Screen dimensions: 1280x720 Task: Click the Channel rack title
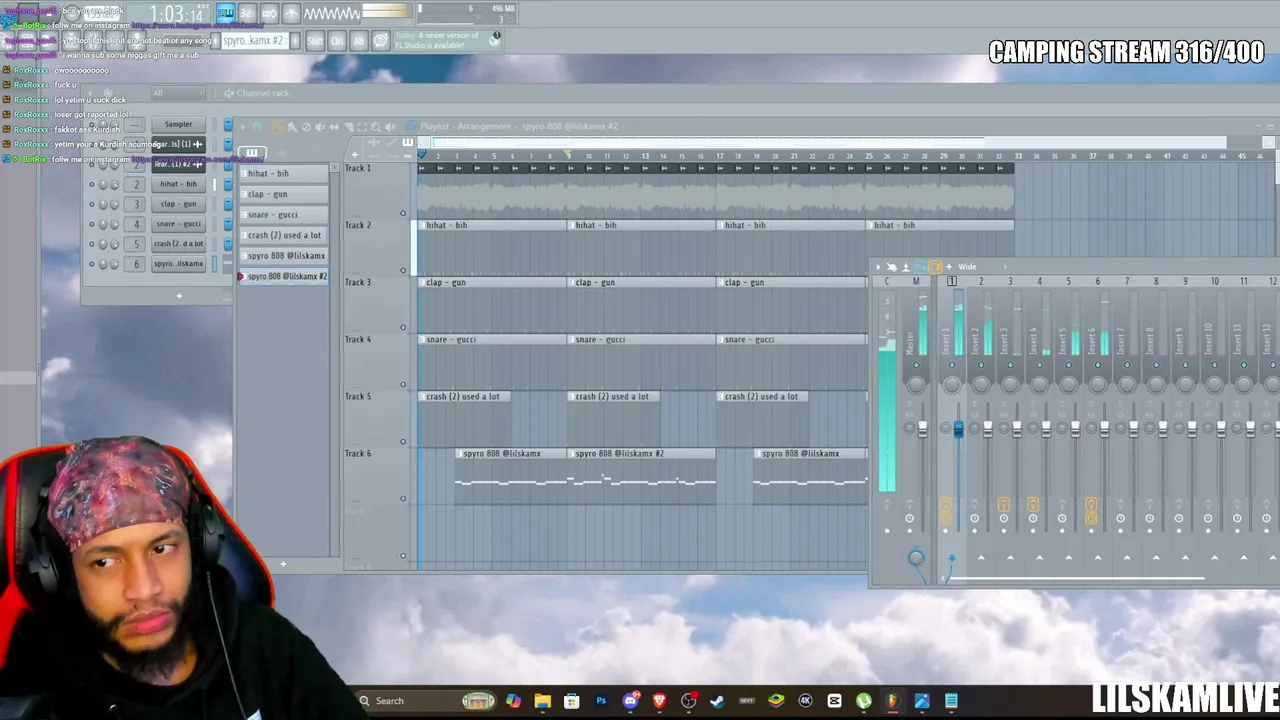(263, 93)
